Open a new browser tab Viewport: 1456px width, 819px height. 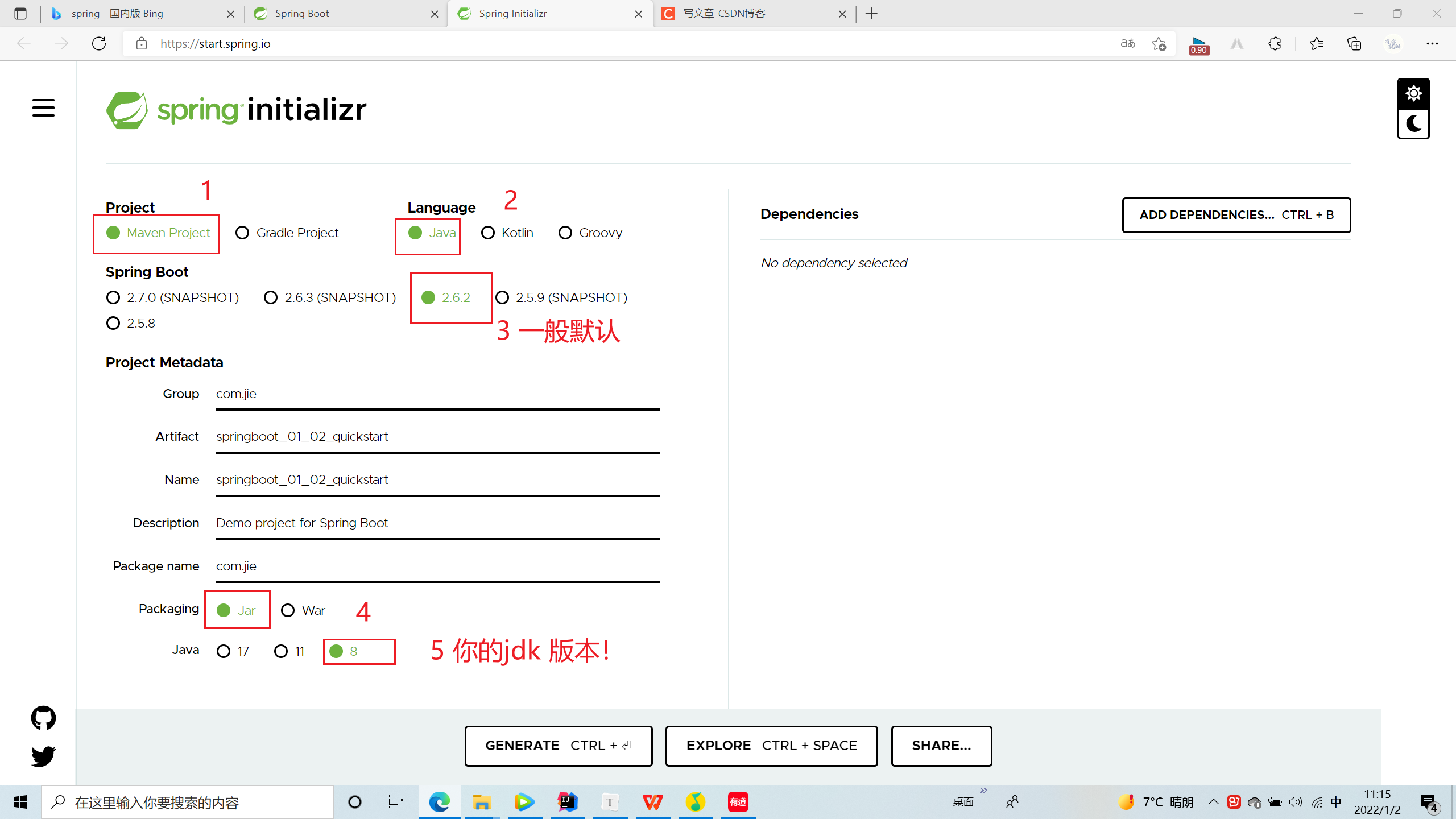[x=871, y=14]
